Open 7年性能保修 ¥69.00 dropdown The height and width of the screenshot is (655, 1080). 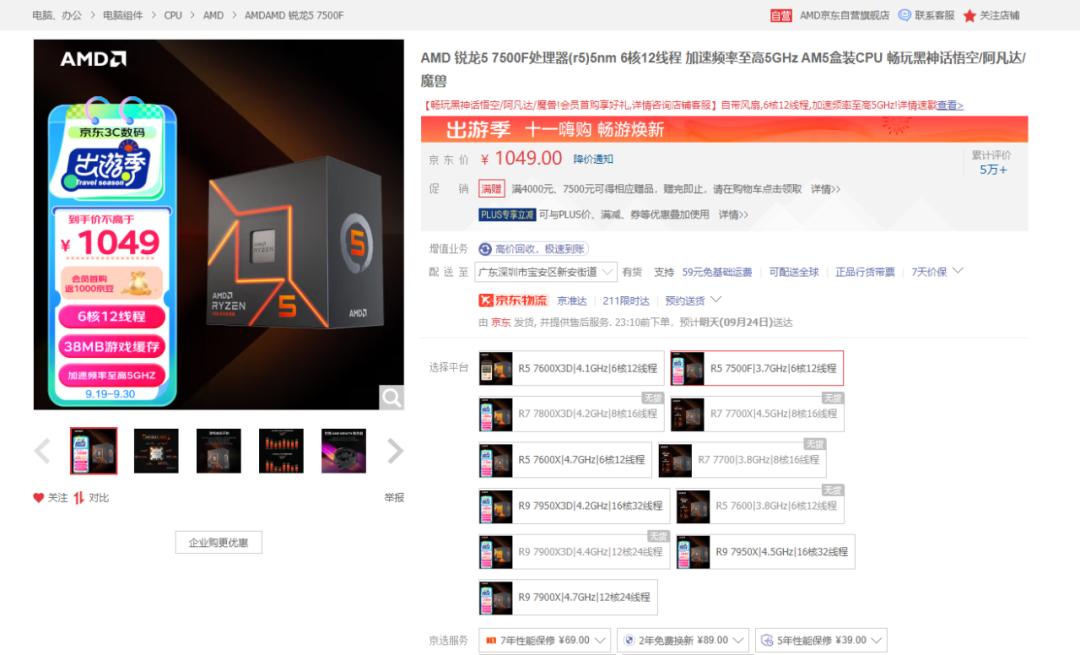coord(544,641)
